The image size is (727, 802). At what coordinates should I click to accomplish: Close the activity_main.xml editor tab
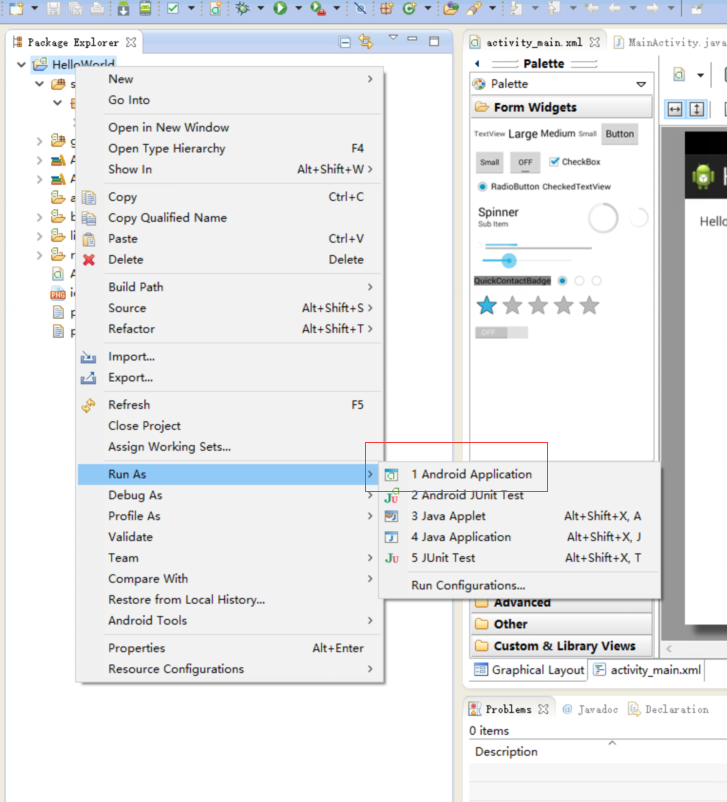click(594, 43)
